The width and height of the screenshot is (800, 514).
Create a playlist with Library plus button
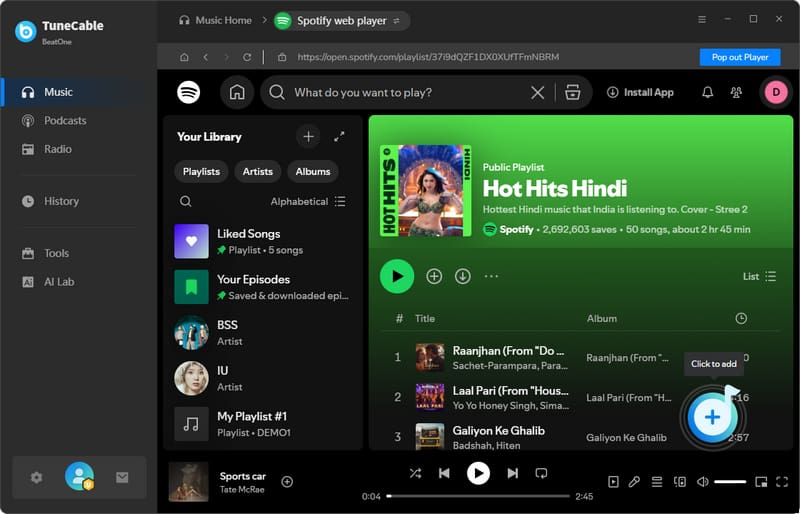[x=308, y=137]
